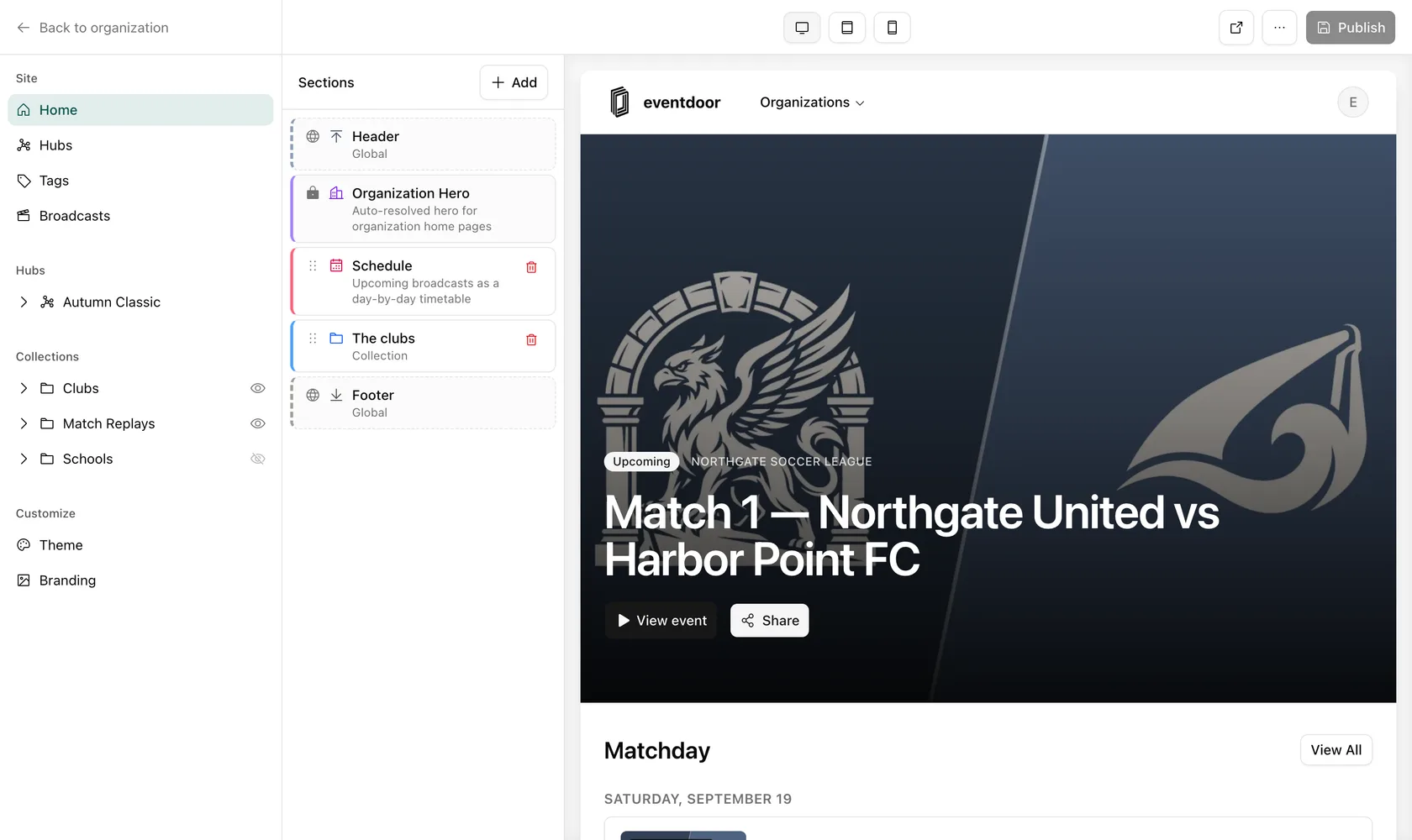1412x840 pixels.
Task: Open the Tags page
Action: click(x=140, y=181)
